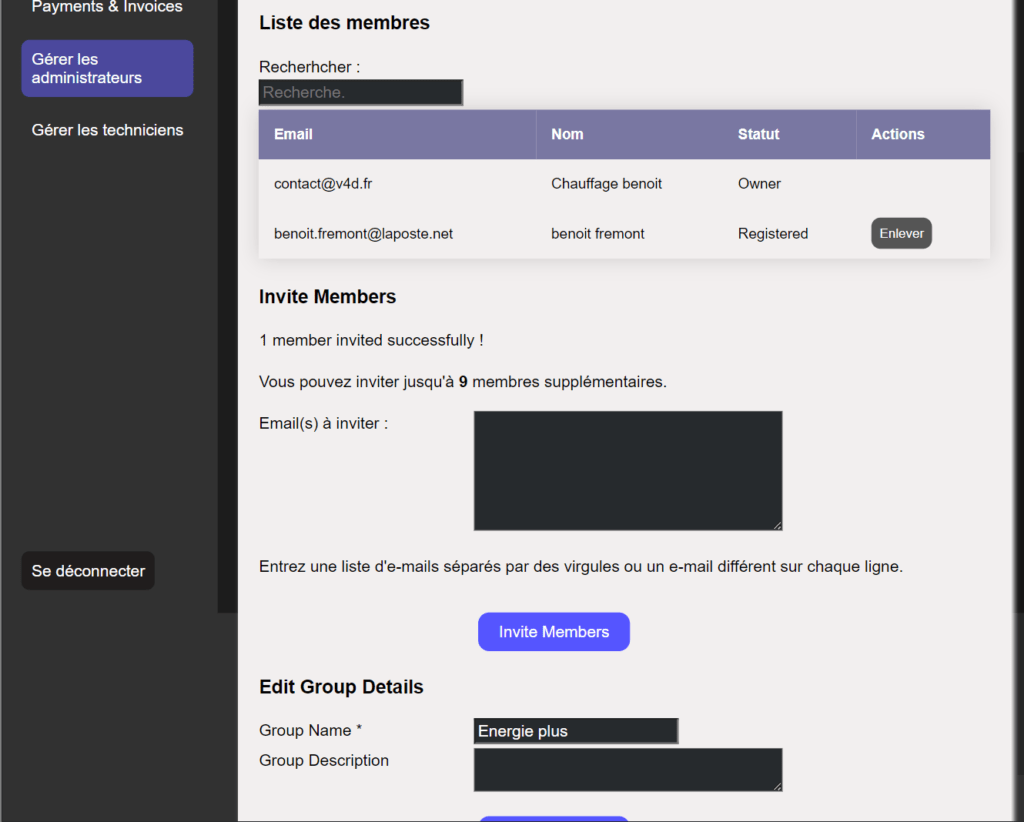Viewport: 1024px width, 822px height.
Task: Open Payments & Invoices in sidebar
Action: [x=107, y=8]
